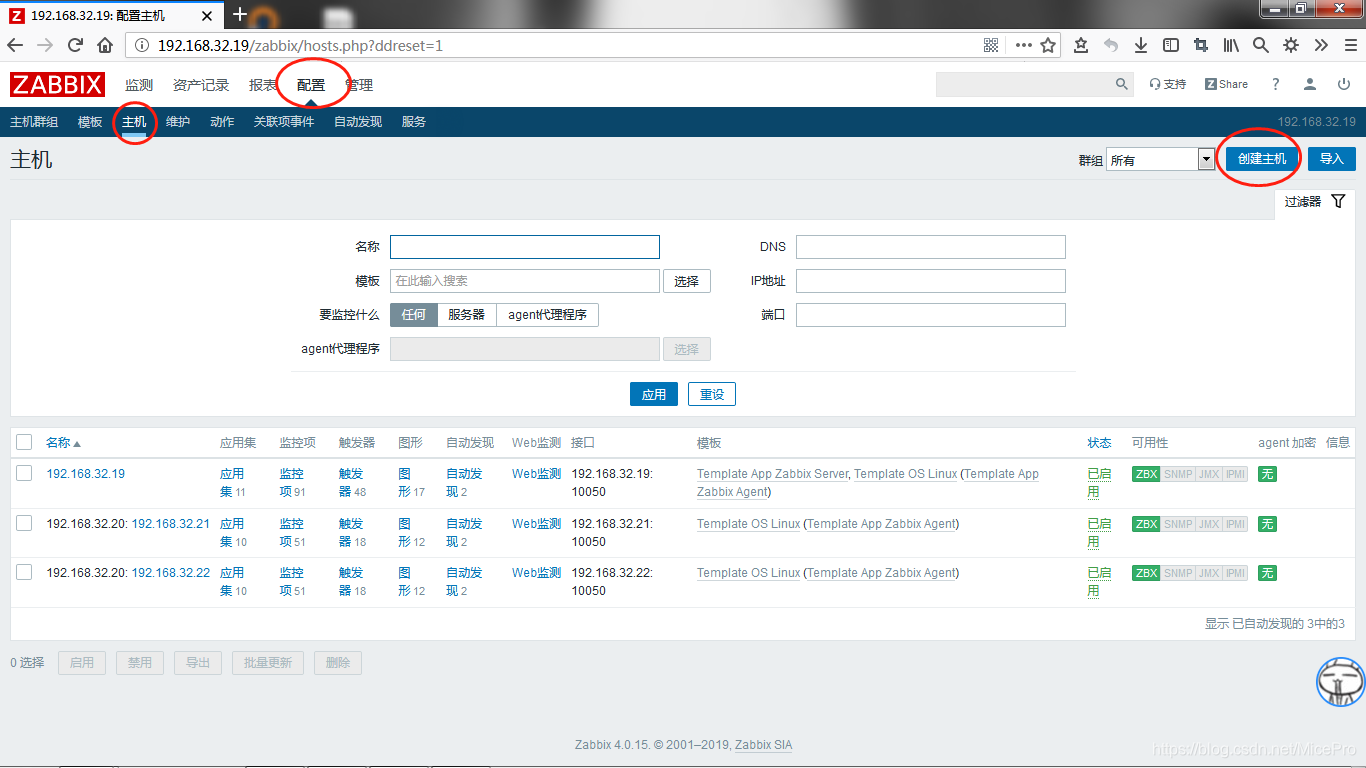Click 已启用 status of host 192.168.32.21
Screen dimensions: 1366x768
point(1099,532)
